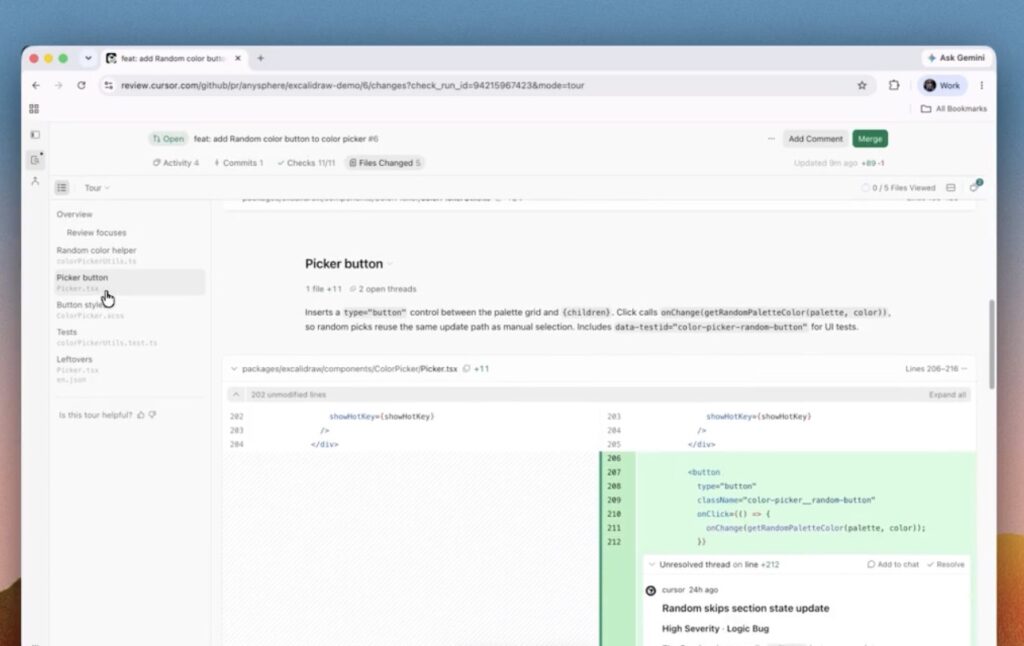Click Add to chat on the thread
Viewport: 1024px width, 646px height.
tap(893, 564)
